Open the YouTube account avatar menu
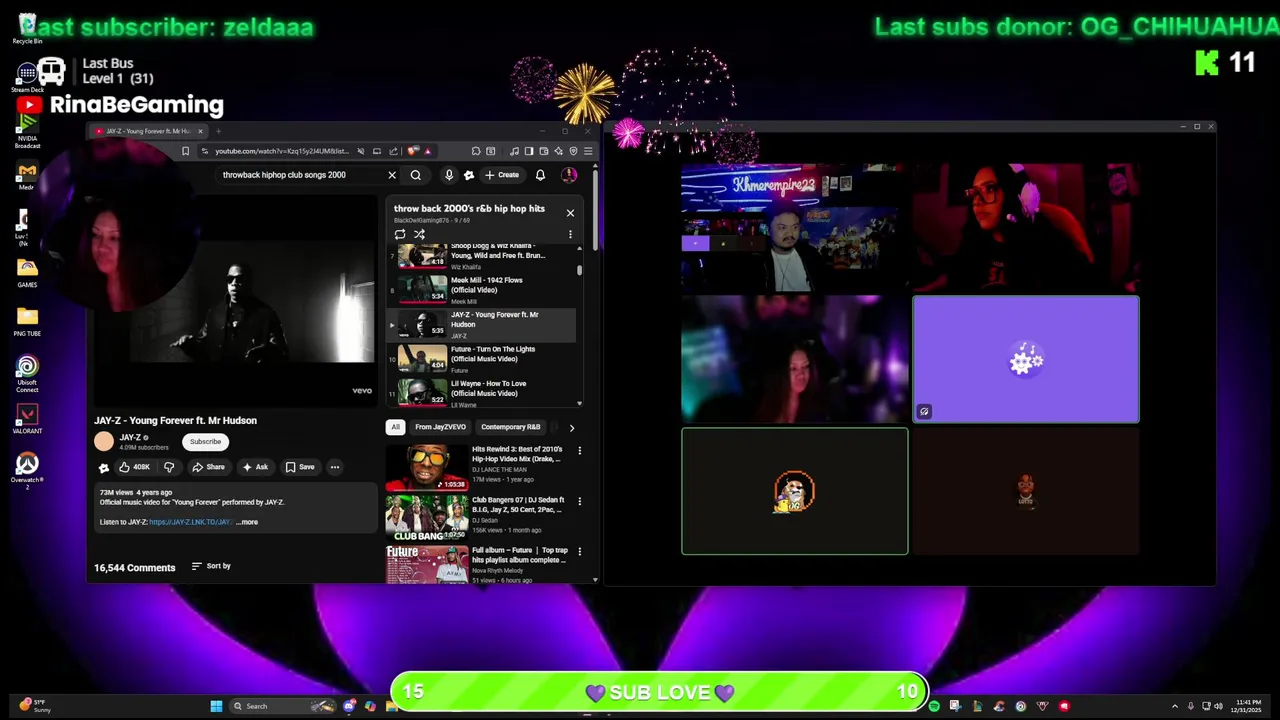 point(569,175)
